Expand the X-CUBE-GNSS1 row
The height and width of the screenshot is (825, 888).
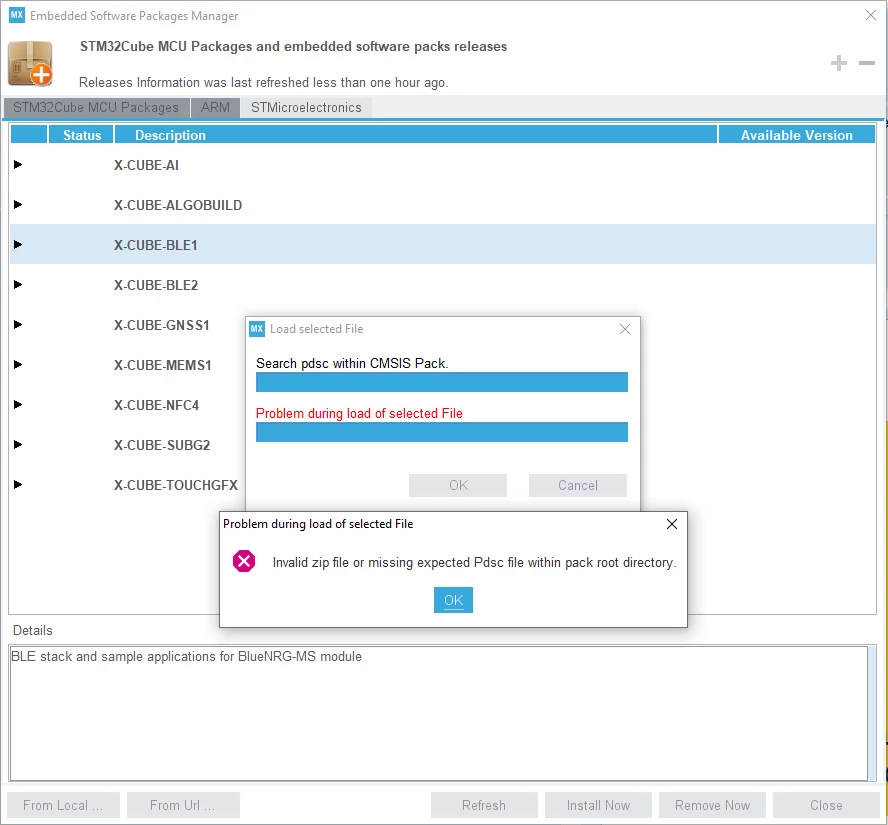(x=18, y=324)
